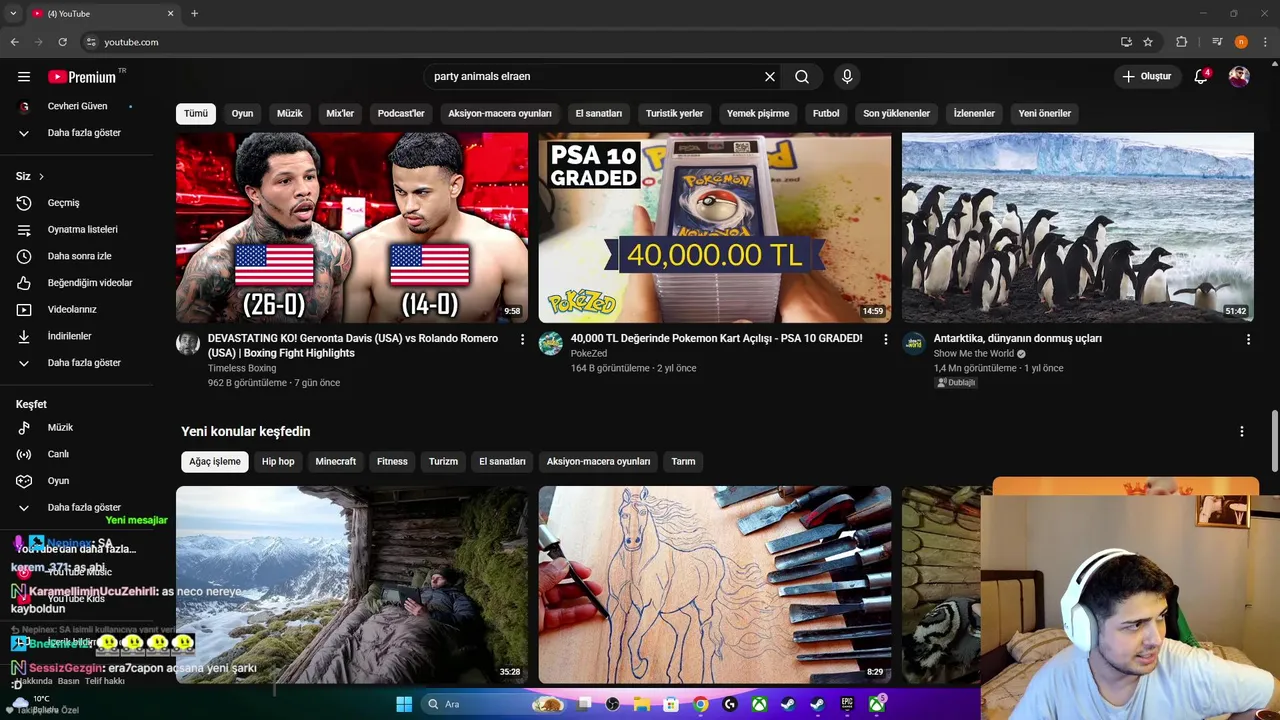Open the Windows Start menu
The width and height of the screenshot is (1280, 720).
[x=404, y=704]
